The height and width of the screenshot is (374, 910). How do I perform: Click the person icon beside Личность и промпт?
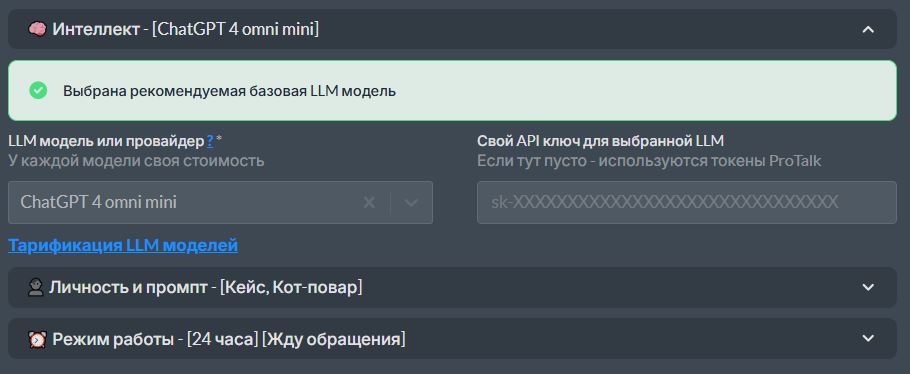coord(36,287)
